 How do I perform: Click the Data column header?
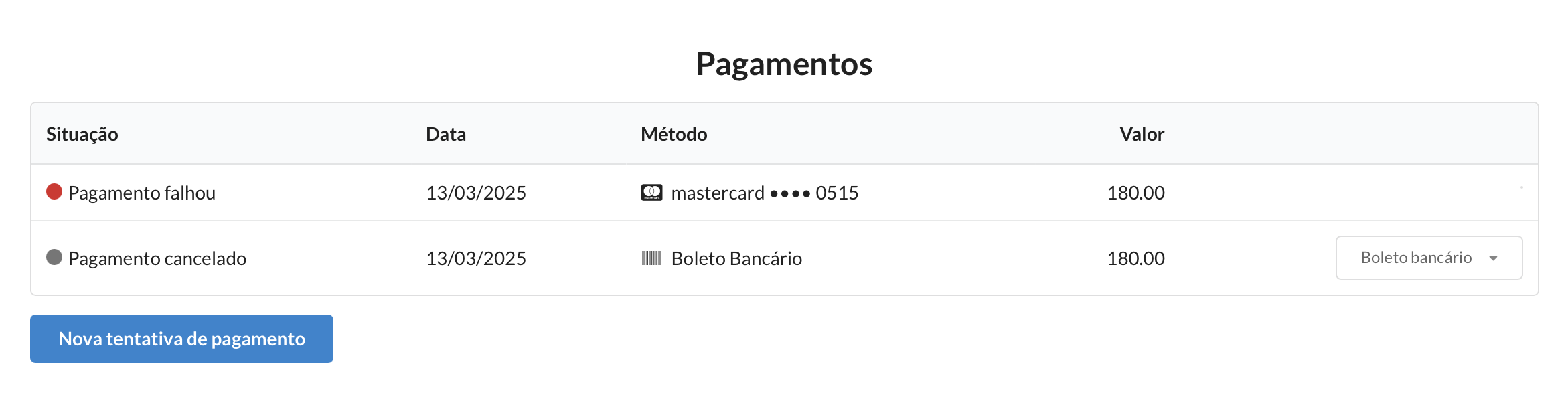pos(446,134)
